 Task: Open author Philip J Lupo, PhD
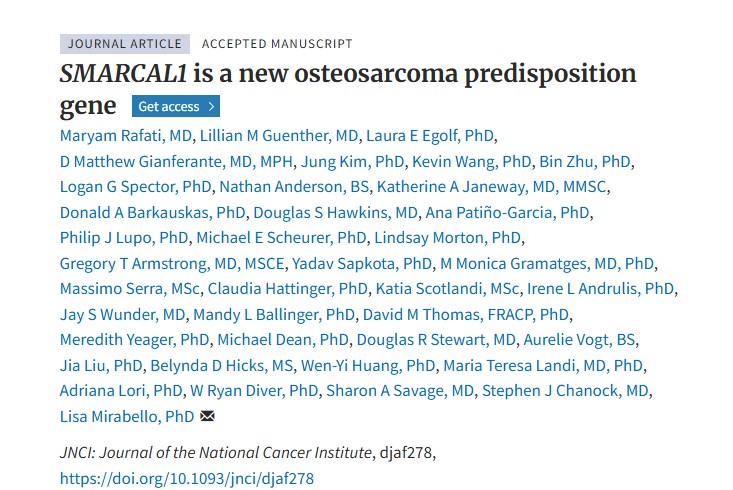pos(124,238)
